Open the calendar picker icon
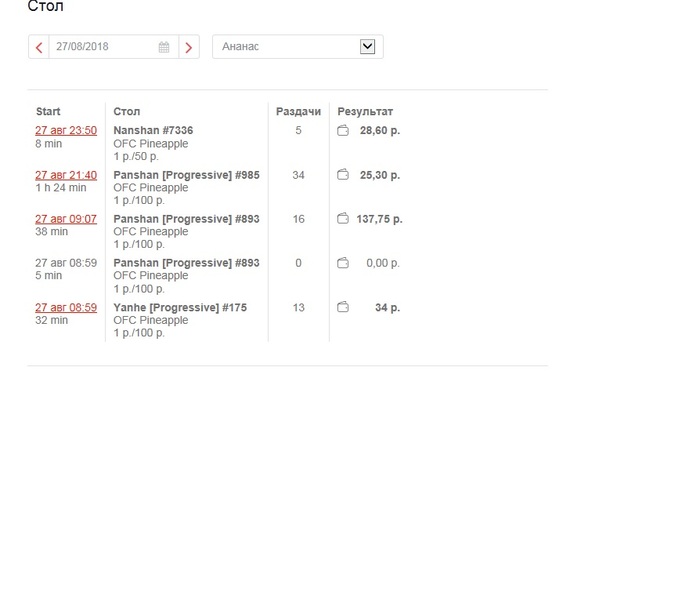 [x=164, y=47]
